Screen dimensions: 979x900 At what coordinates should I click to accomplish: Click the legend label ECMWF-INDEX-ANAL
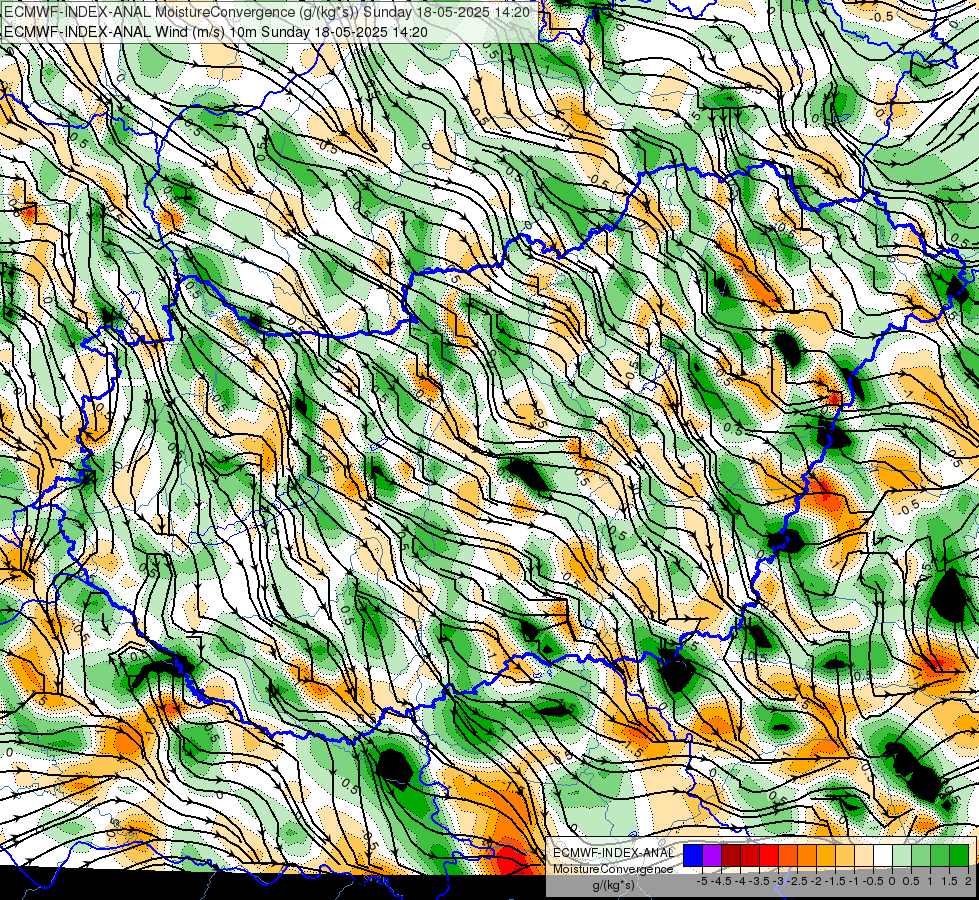click(x=614, y=853)
